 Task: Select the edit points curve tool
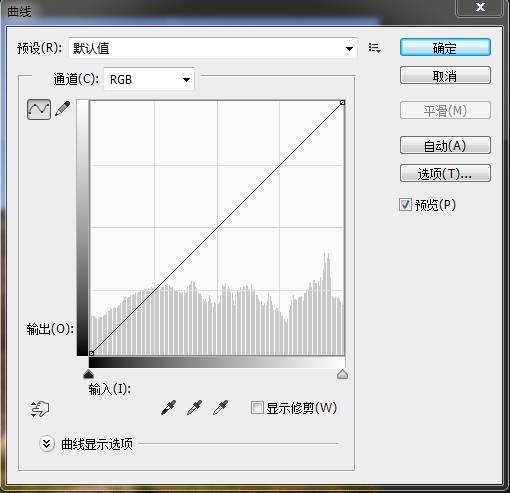pyautogui.click(x=39, y=109)
